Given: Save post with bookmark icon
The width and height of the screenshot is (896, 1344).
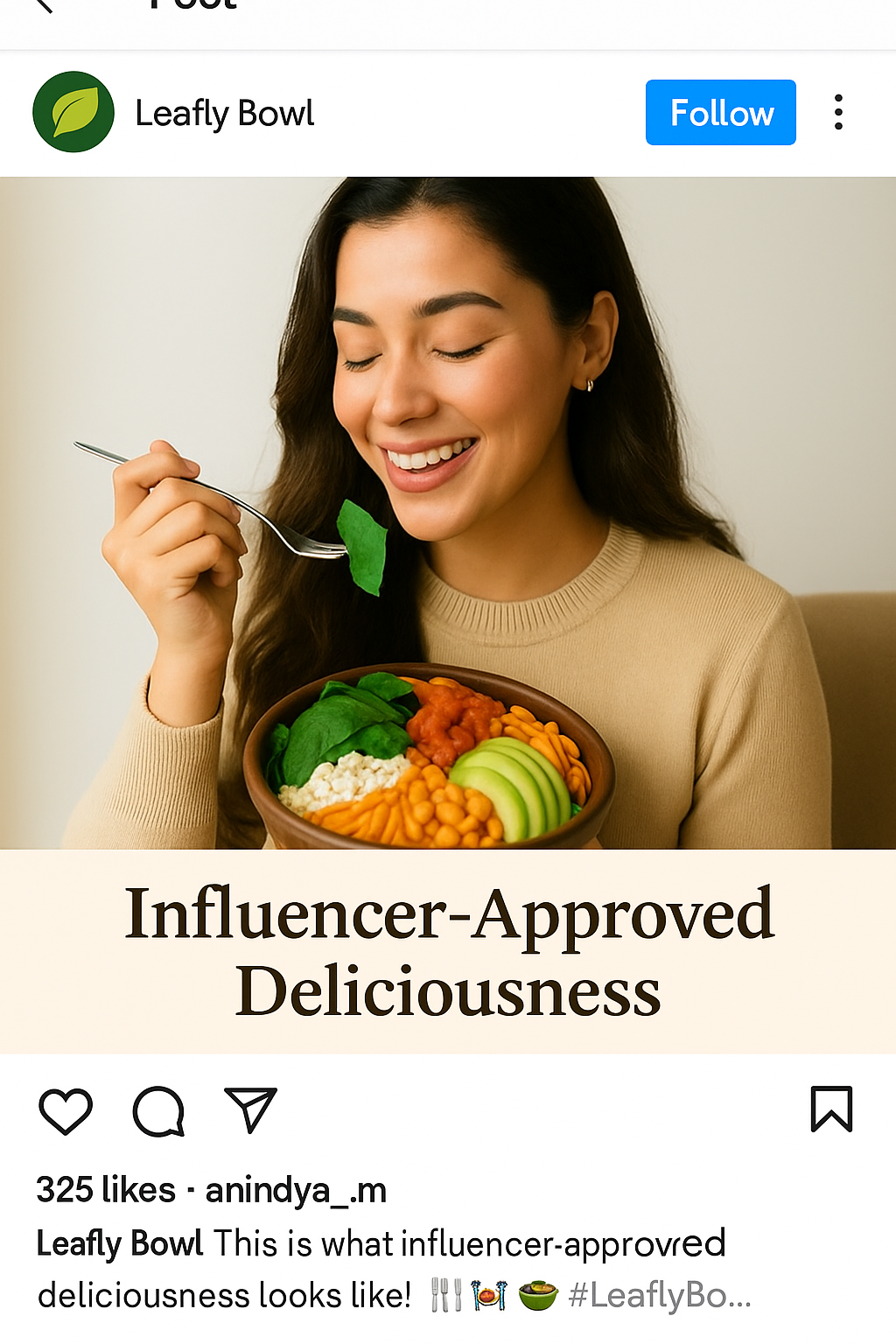Looking at the screenshot, I should pos(831,1109).
